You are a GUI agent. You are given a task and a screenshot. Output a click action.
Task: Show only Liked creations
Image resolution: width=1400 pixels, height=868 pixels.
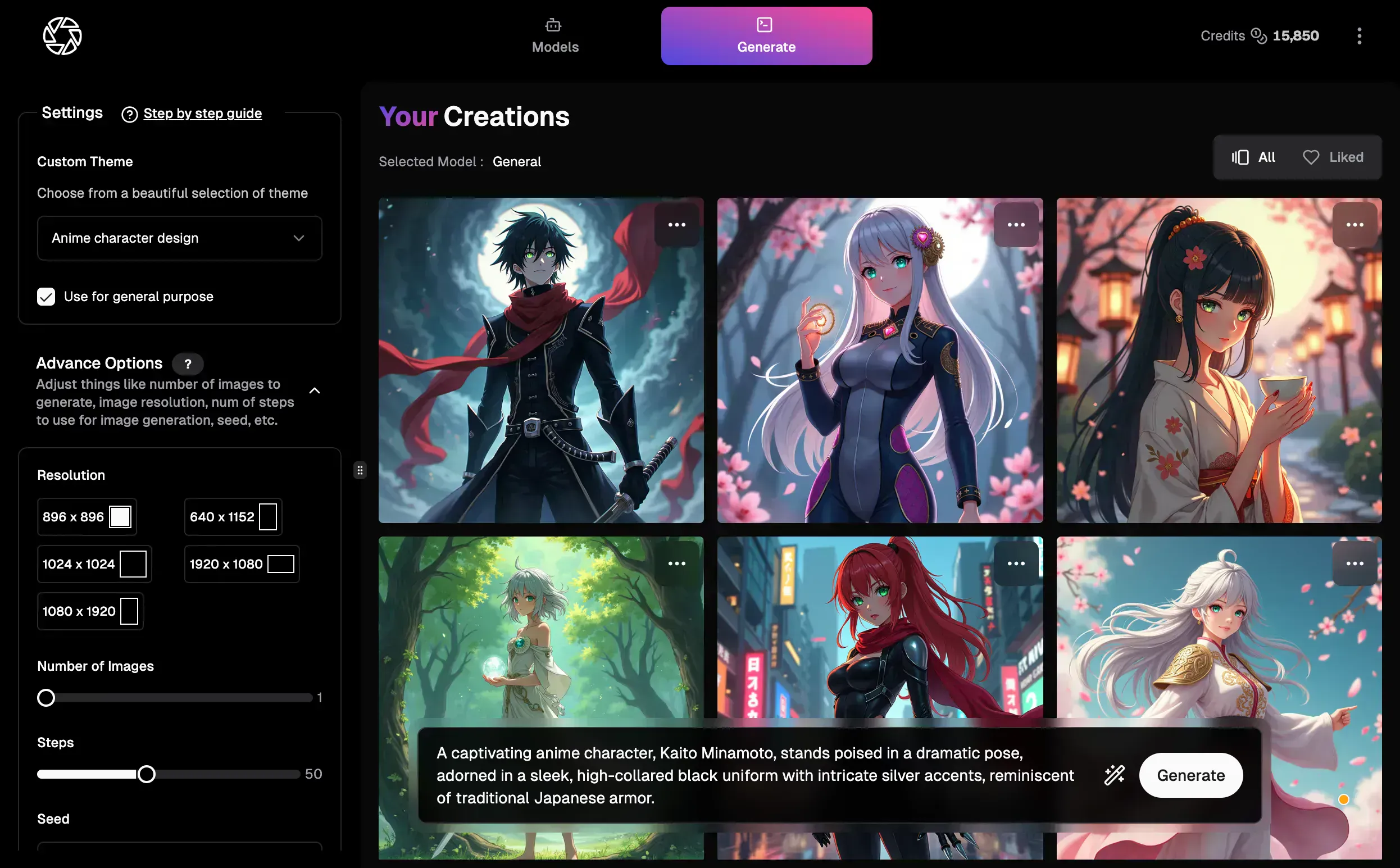pyautogui.click(x=1332, y=157)
